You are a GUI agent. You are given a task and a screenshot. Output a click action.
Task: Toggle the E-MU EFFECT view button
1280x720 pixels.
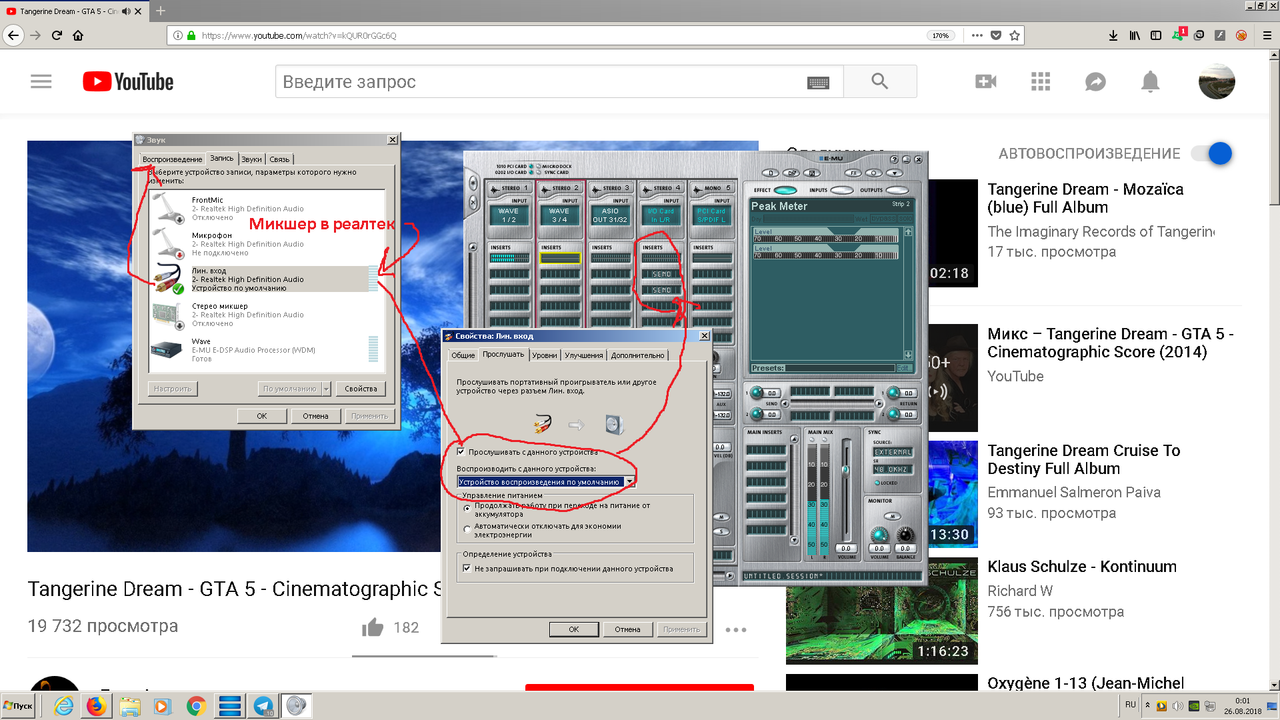pos(786,190)
